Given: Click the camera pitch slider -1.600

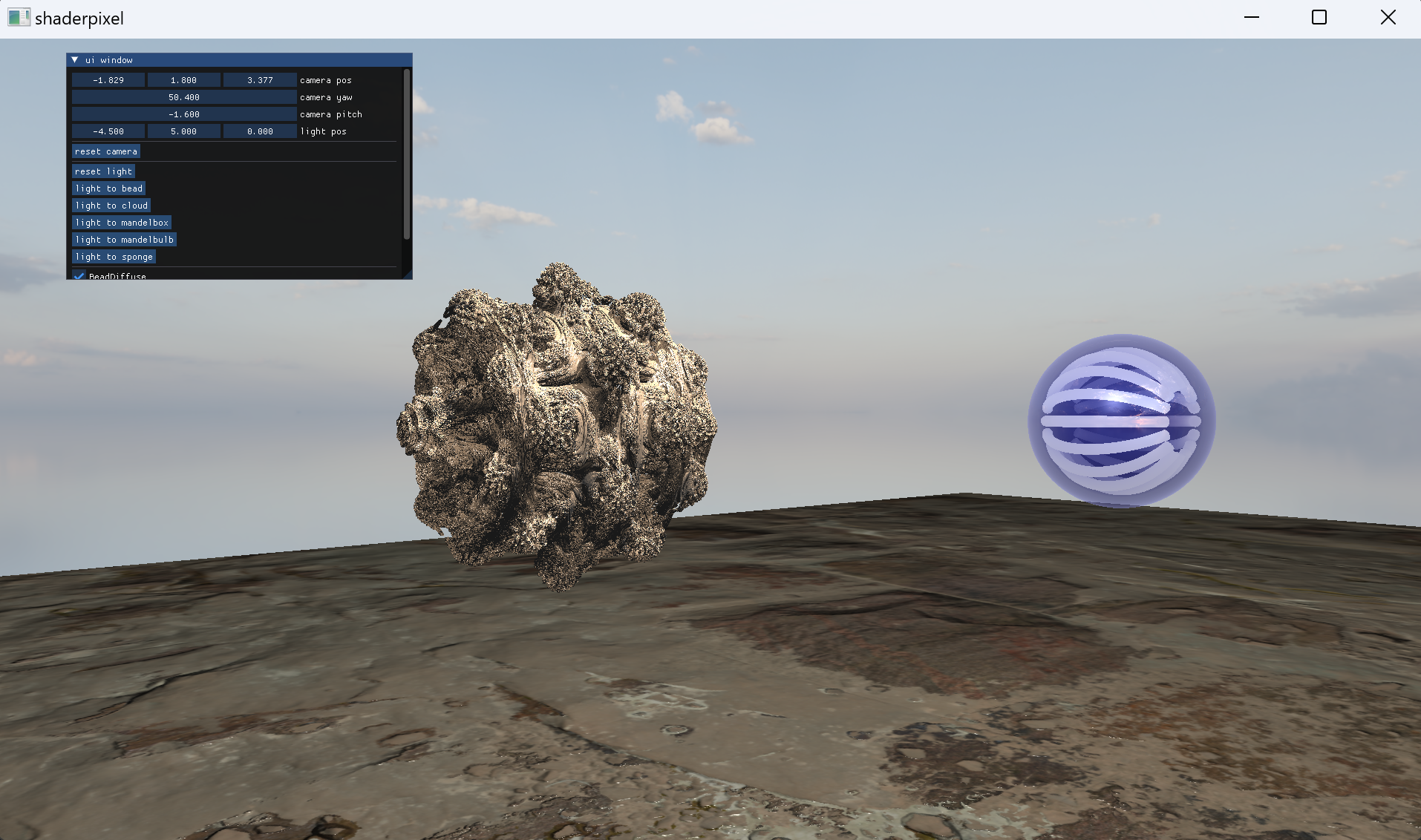Looking at the screenshot, I should tap(184, 114).
